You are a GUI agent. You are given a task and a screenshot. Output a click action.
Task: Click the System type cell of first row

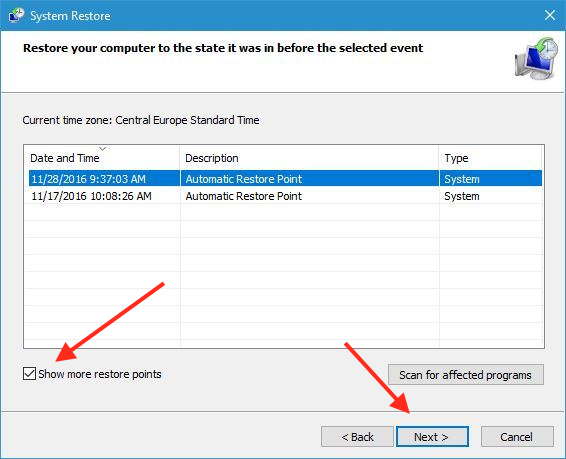click(x=462, y=179)
